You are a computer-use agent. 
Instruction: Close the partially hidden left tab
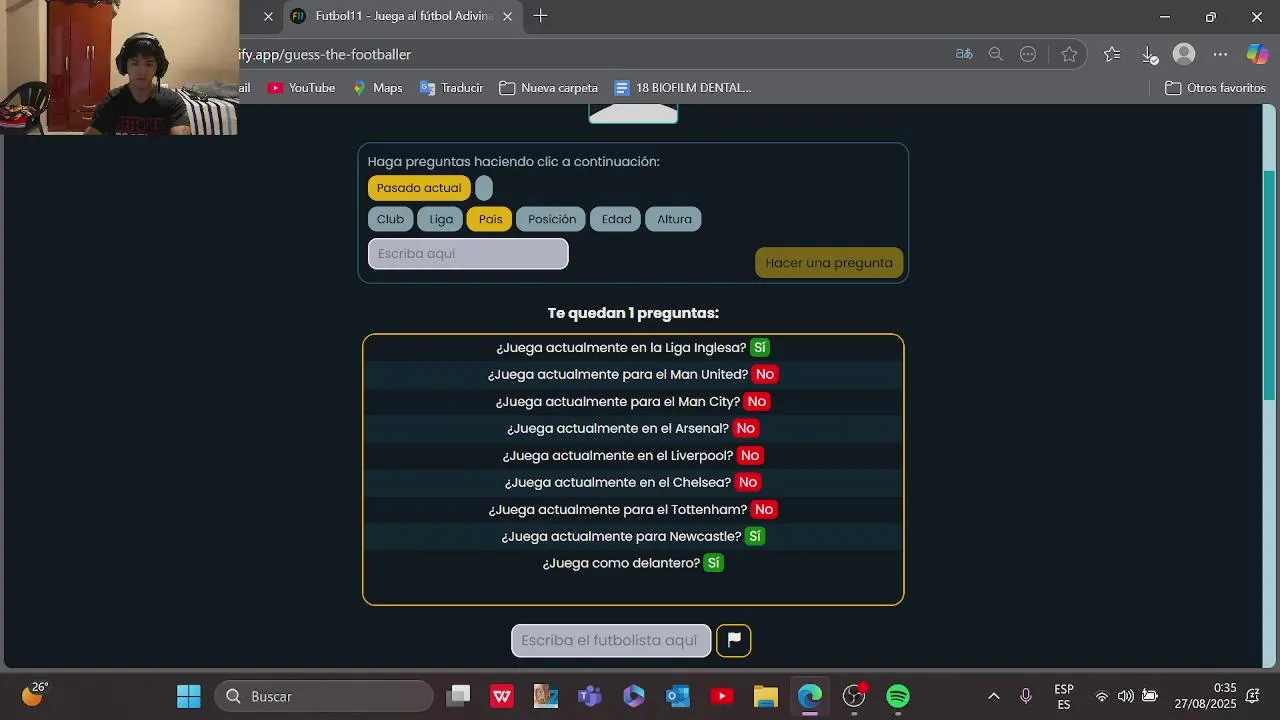point(268,17)
